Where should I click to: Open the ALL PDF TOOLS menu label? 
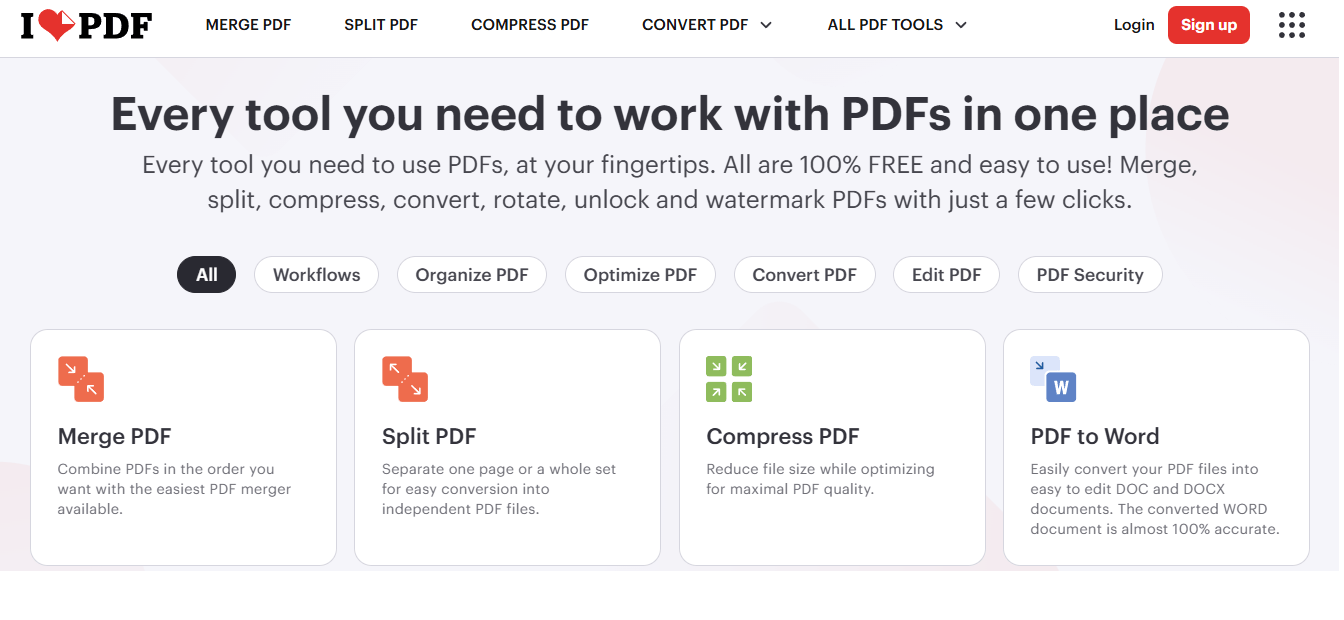885,25
